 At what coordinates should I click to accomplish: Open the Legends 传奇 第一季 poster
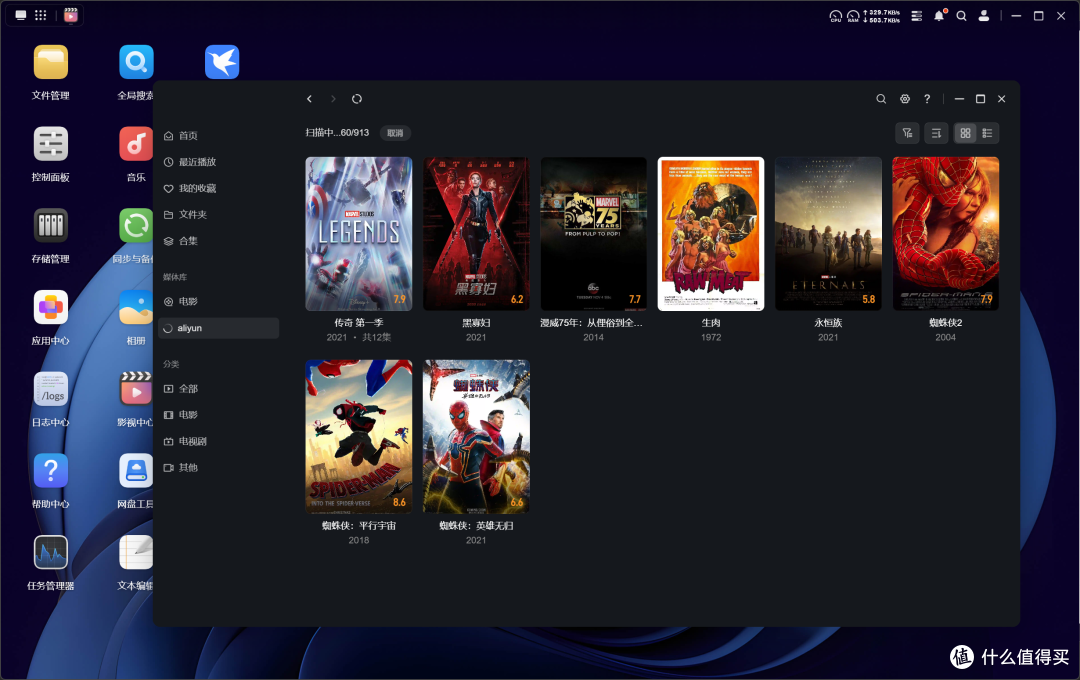click(x=359, y=234)
